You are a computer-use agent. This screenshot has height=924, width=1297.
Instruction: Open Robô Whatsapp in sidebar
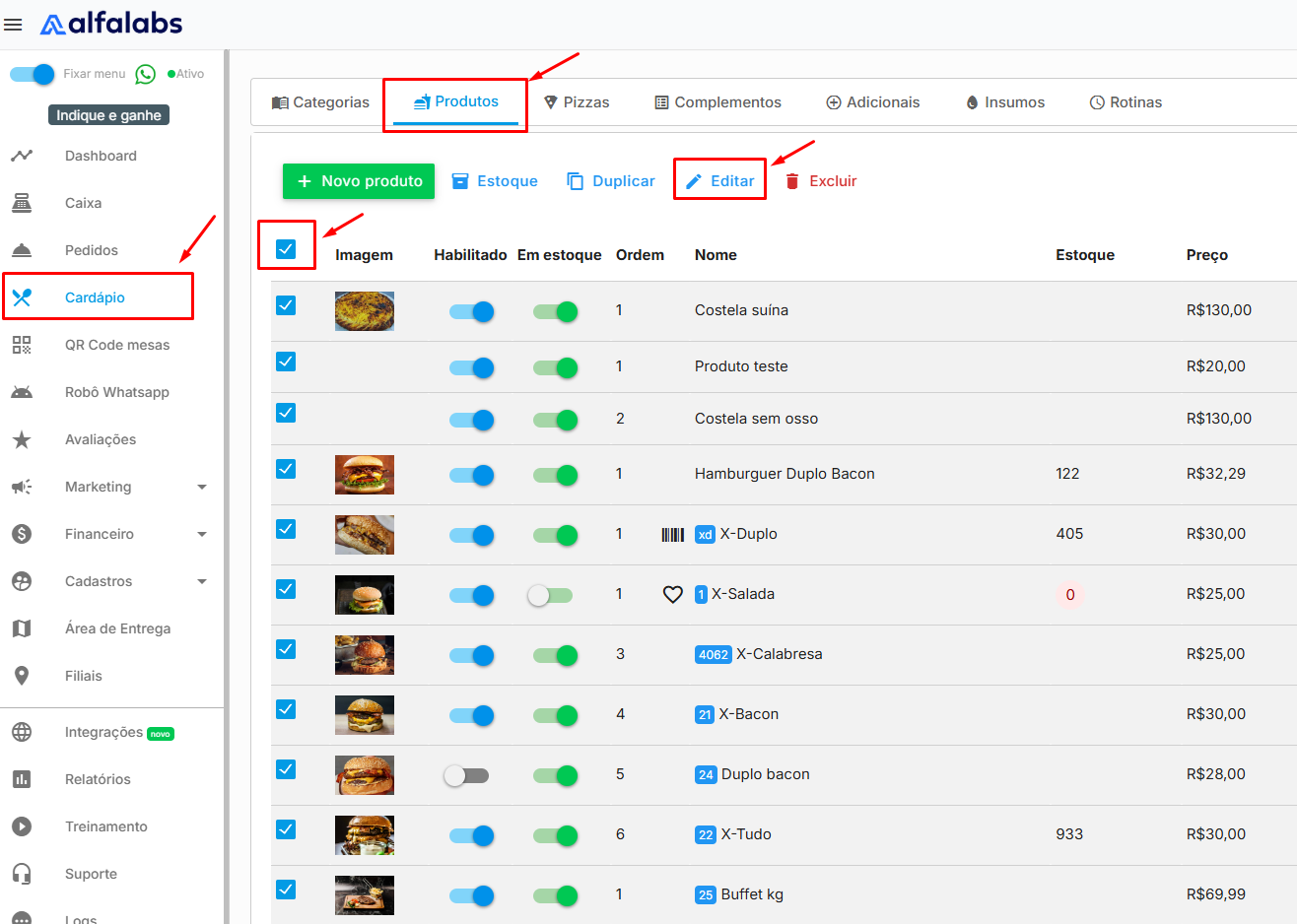coord(116,392)
